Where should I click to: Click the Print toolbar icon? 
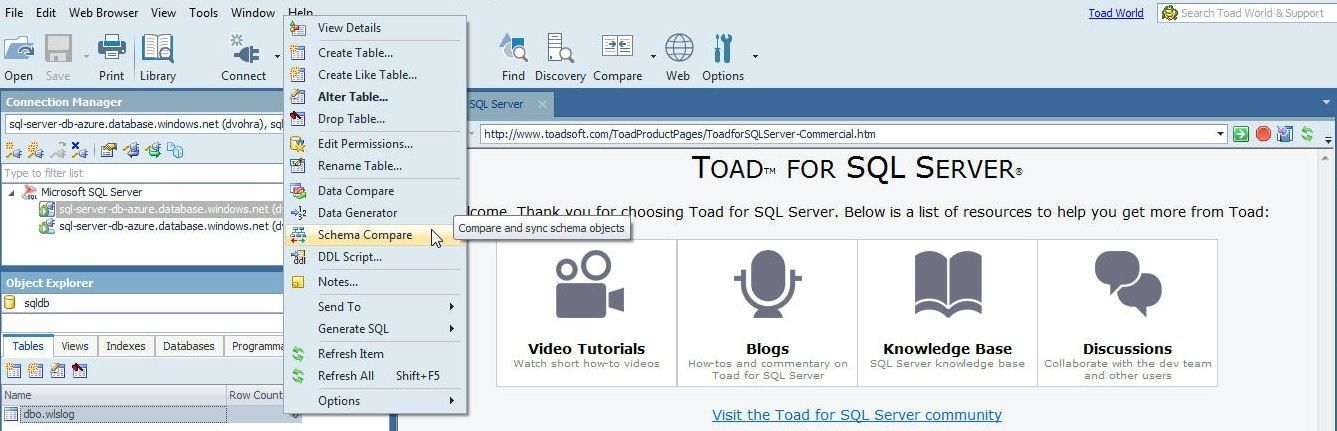[111, 48]
